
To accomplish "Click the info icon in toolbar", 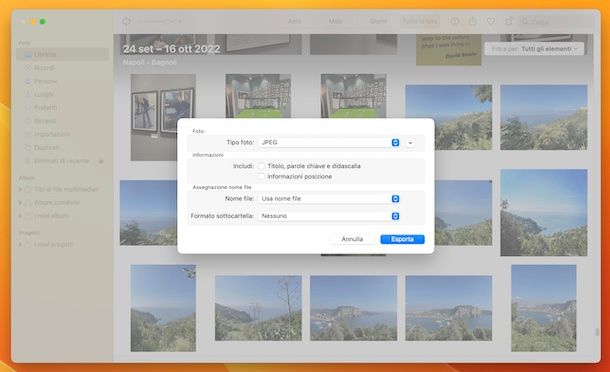I will pos(454,21).
